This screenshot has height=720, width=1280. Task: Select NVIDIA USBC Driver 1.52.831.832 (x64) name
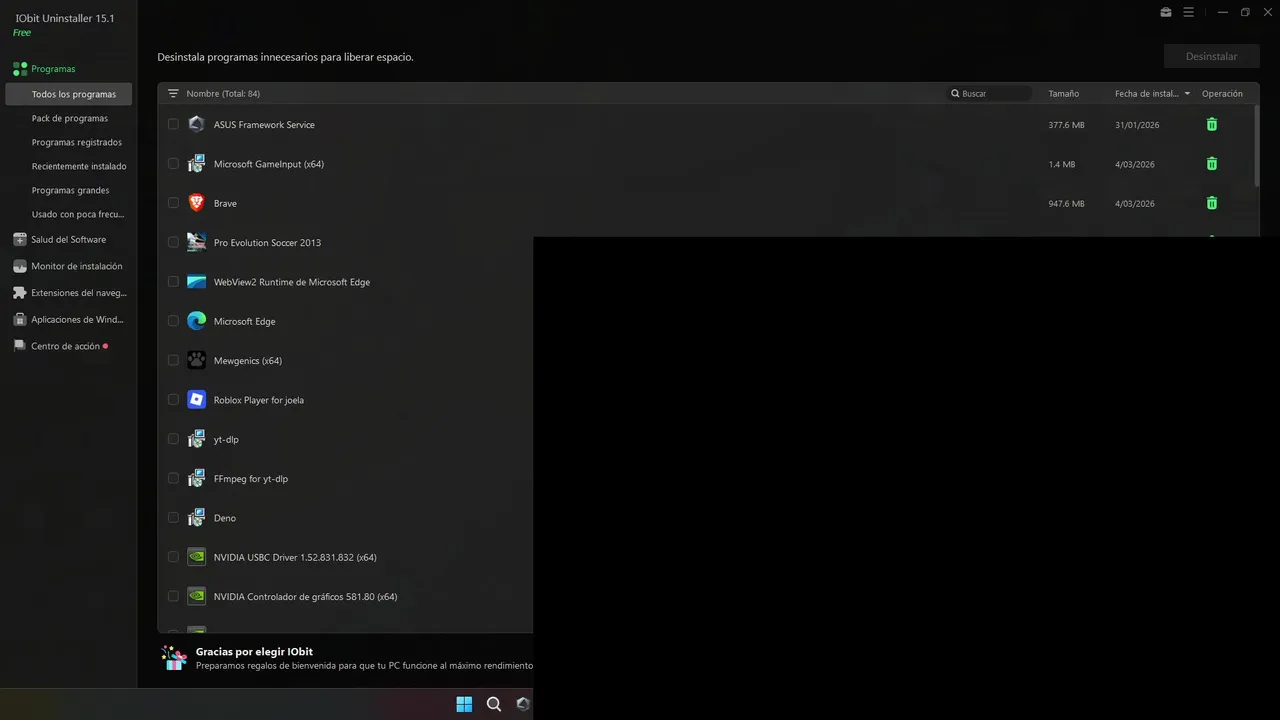click(x=295, y=557)
